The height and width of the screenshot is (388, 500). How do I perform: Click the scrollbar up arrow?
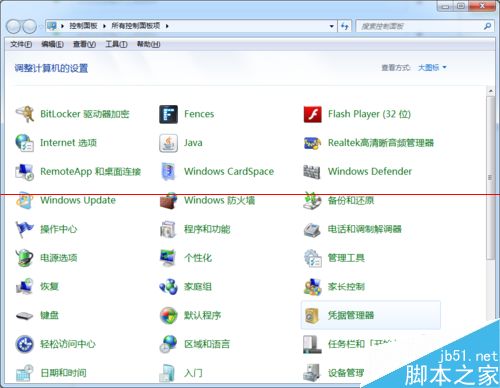pyautogui.click(x=490, y=91)
